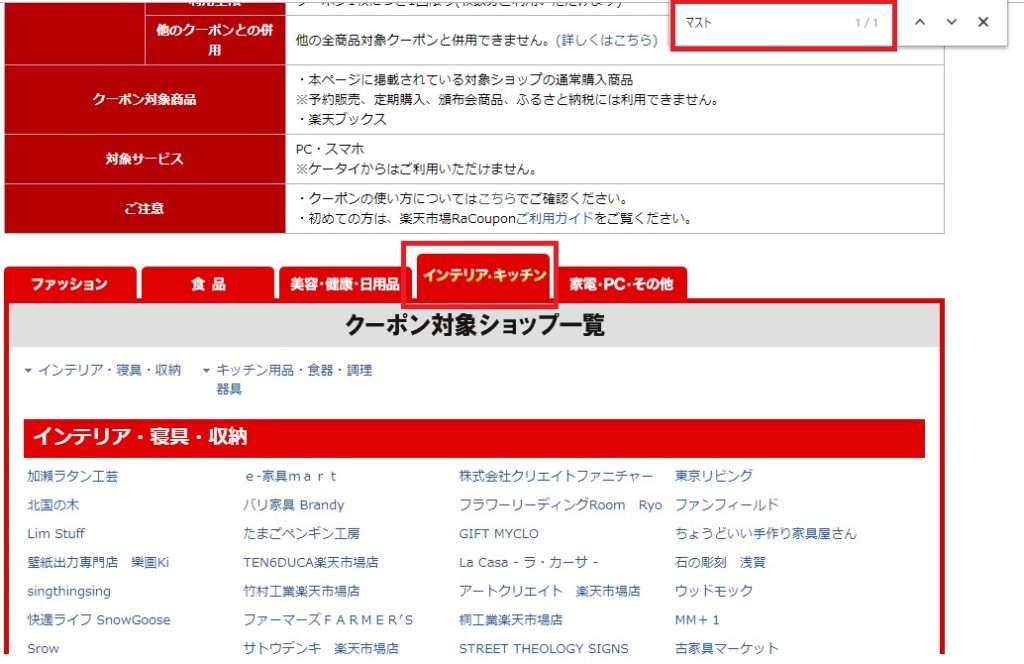This screenshot has height=664, width=1024.
Task: Open shop 北国の木
Action: coord(53,505)
